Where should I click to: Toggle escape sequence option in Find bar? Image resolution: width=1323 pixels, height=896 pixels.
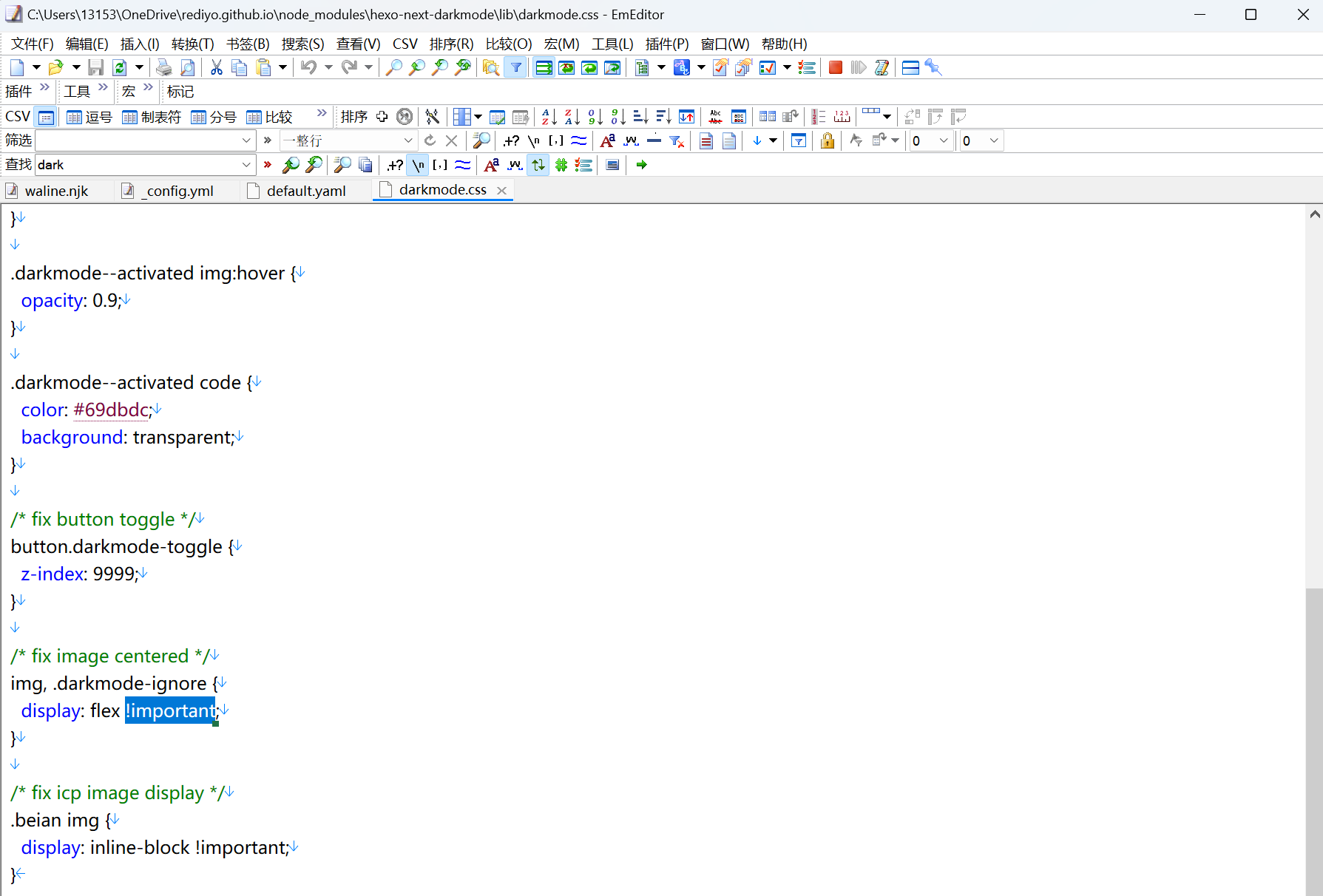419,165
